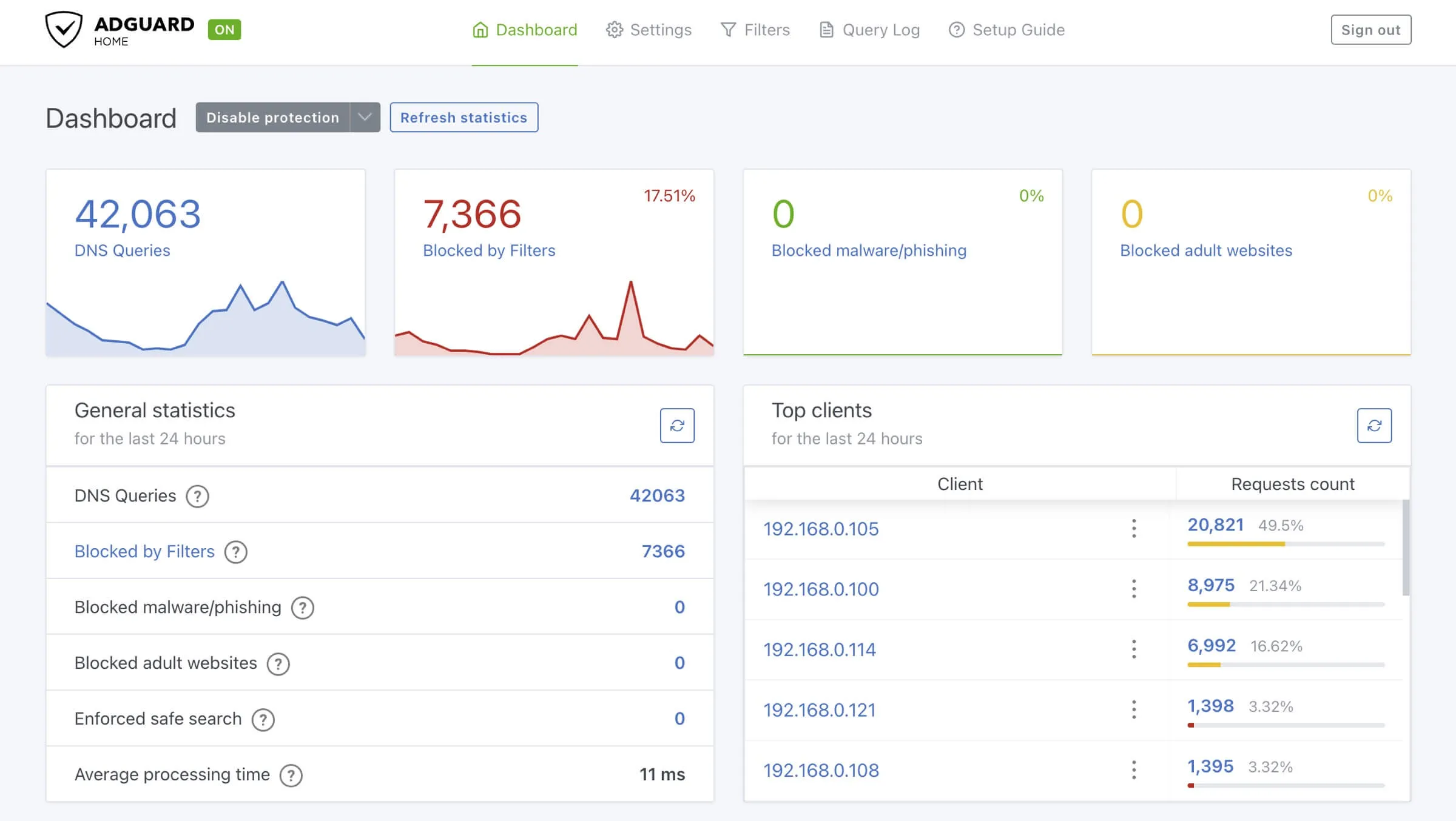Expand the Disable protection dropdown arrow
Viewport: 1456px width, 821px height.
(365, 117)
